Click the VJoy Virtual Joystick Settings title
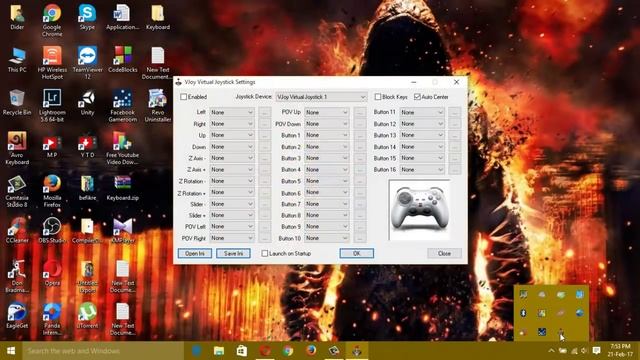The width and height of the screenshot is (640, 360). point(220,82)
